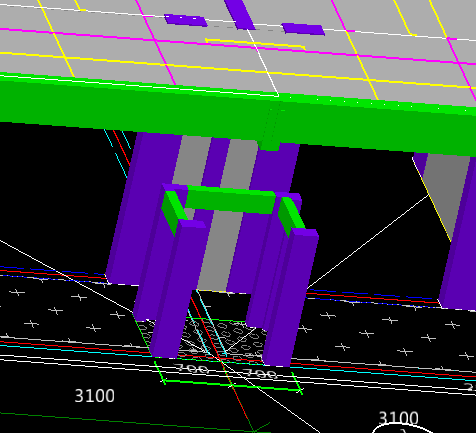Pick the green crossbeam linking the two front columns

(x=231, y=199)
